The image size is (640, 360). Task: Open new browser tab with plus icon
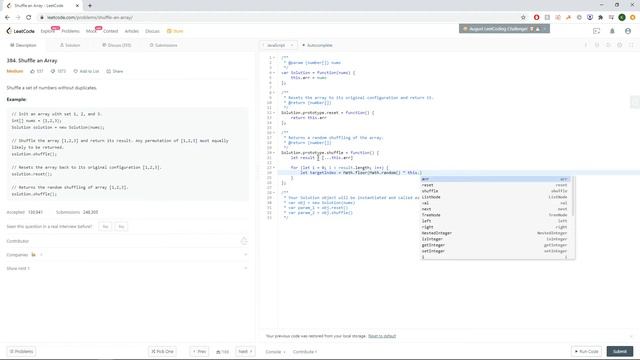point(90,6)
